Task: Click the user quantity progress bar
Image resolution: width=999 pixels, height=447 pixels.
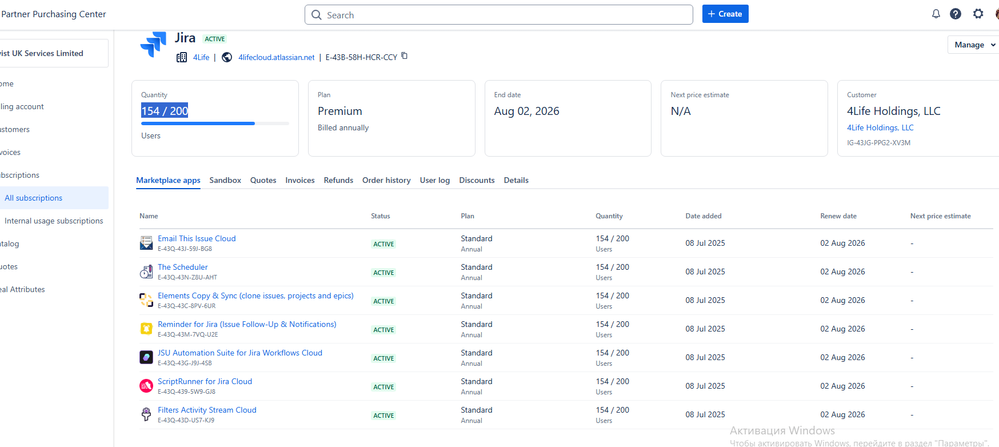Action: coord(215,124)
